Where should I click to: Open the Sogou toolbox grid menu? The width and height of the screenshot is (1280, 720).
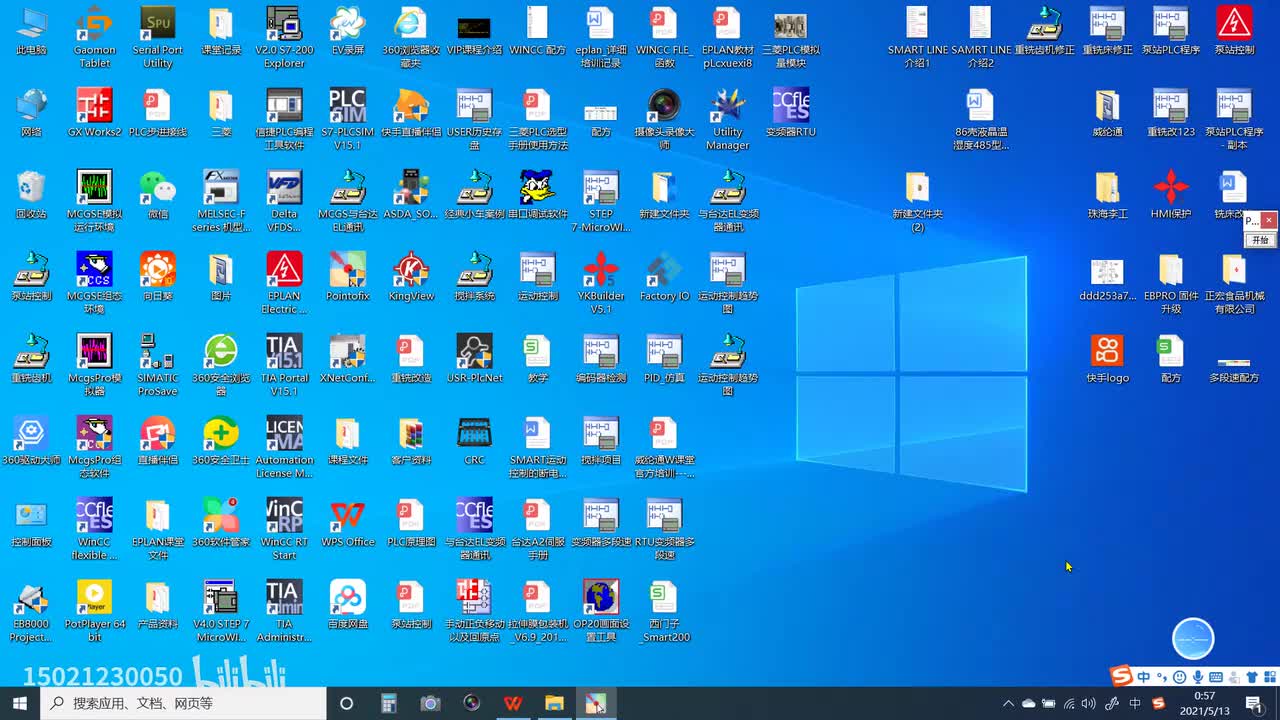1268,678
